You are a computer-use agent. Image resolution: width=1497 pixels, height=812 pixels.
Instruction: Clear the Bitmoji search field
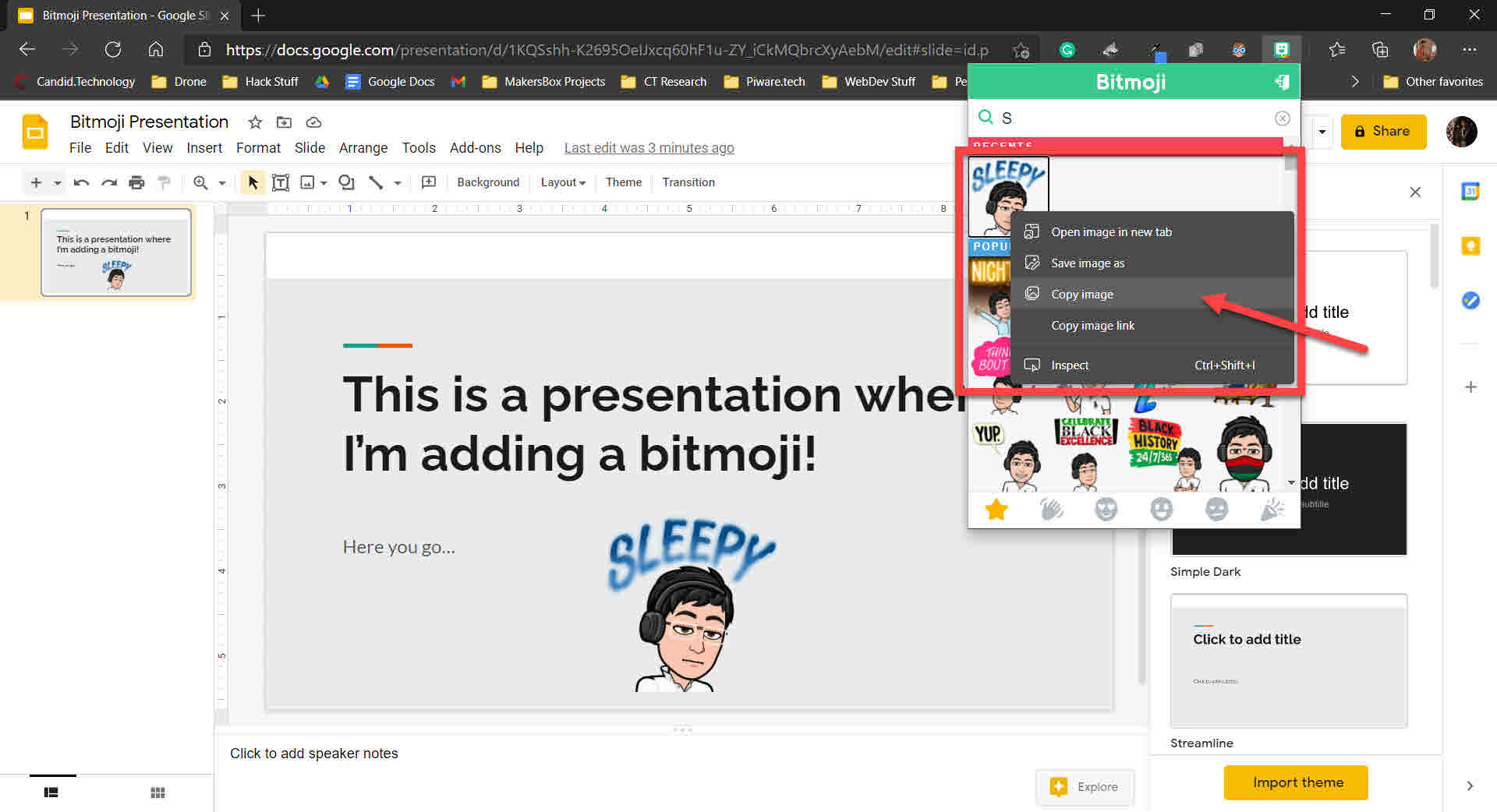(1282, 118)
